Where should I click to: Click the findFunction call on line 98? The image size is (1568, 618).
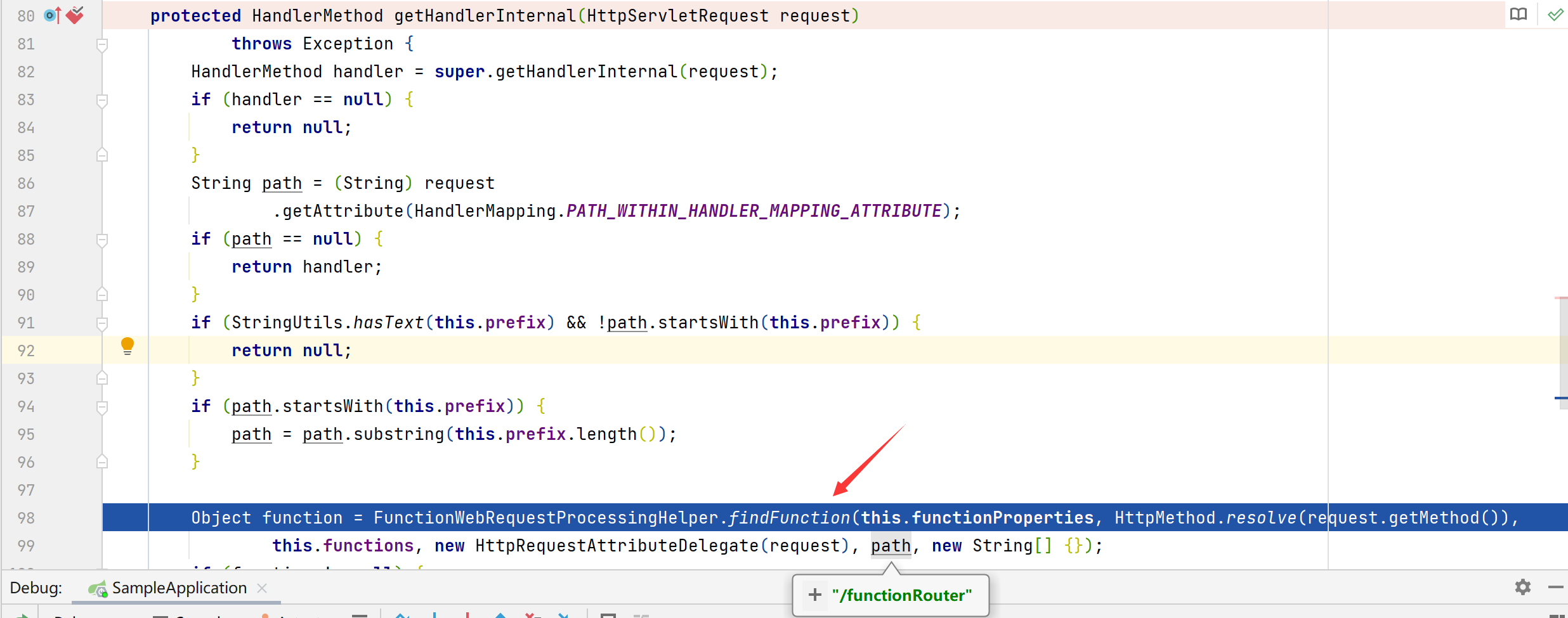point(789,518)
